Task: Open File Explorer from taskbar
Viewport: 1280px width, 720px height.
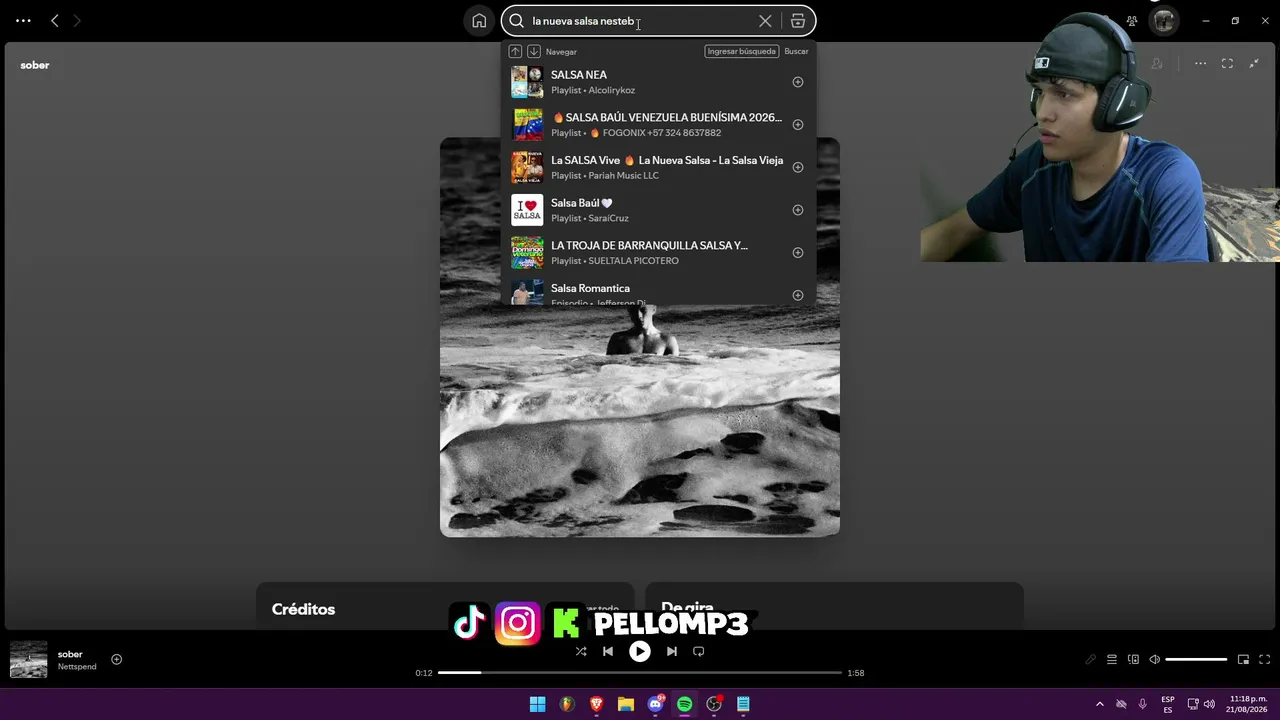Action: point(626,704)
